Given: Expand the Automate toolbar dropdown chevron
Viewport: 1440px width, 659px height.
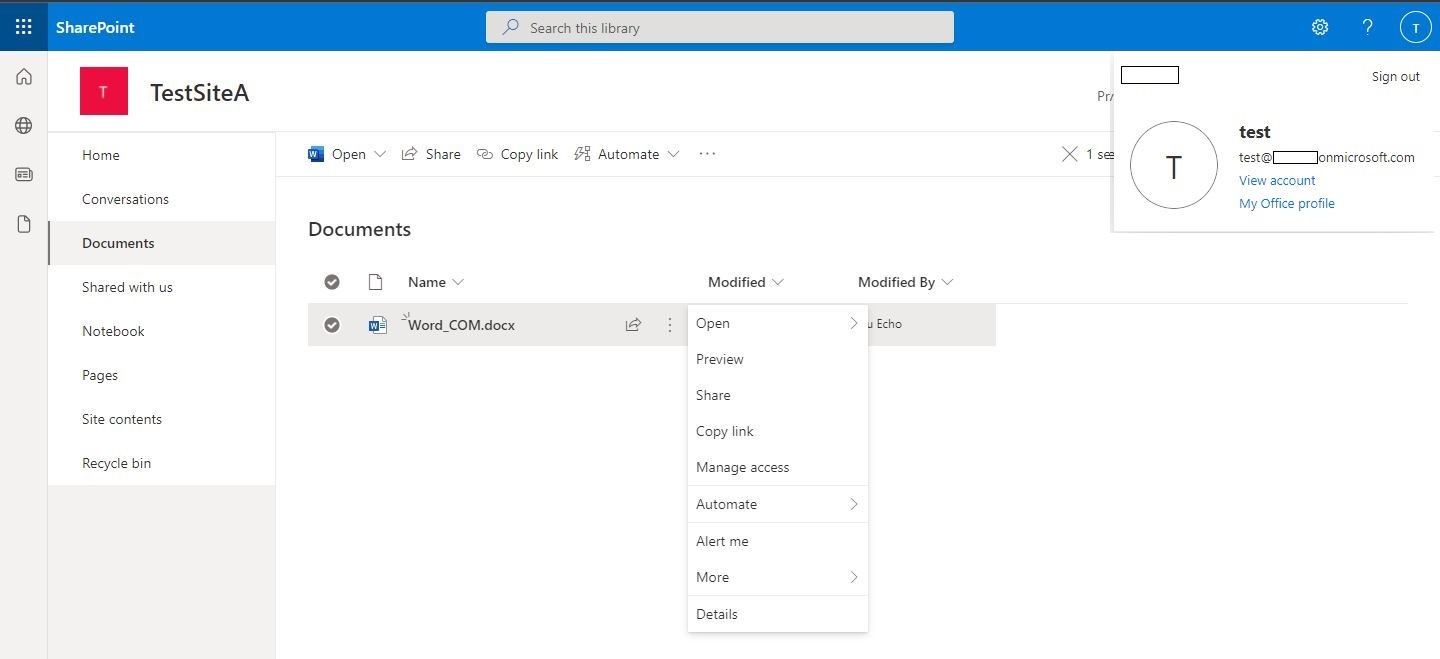Looking at the screenshot, I should (673, 154).
